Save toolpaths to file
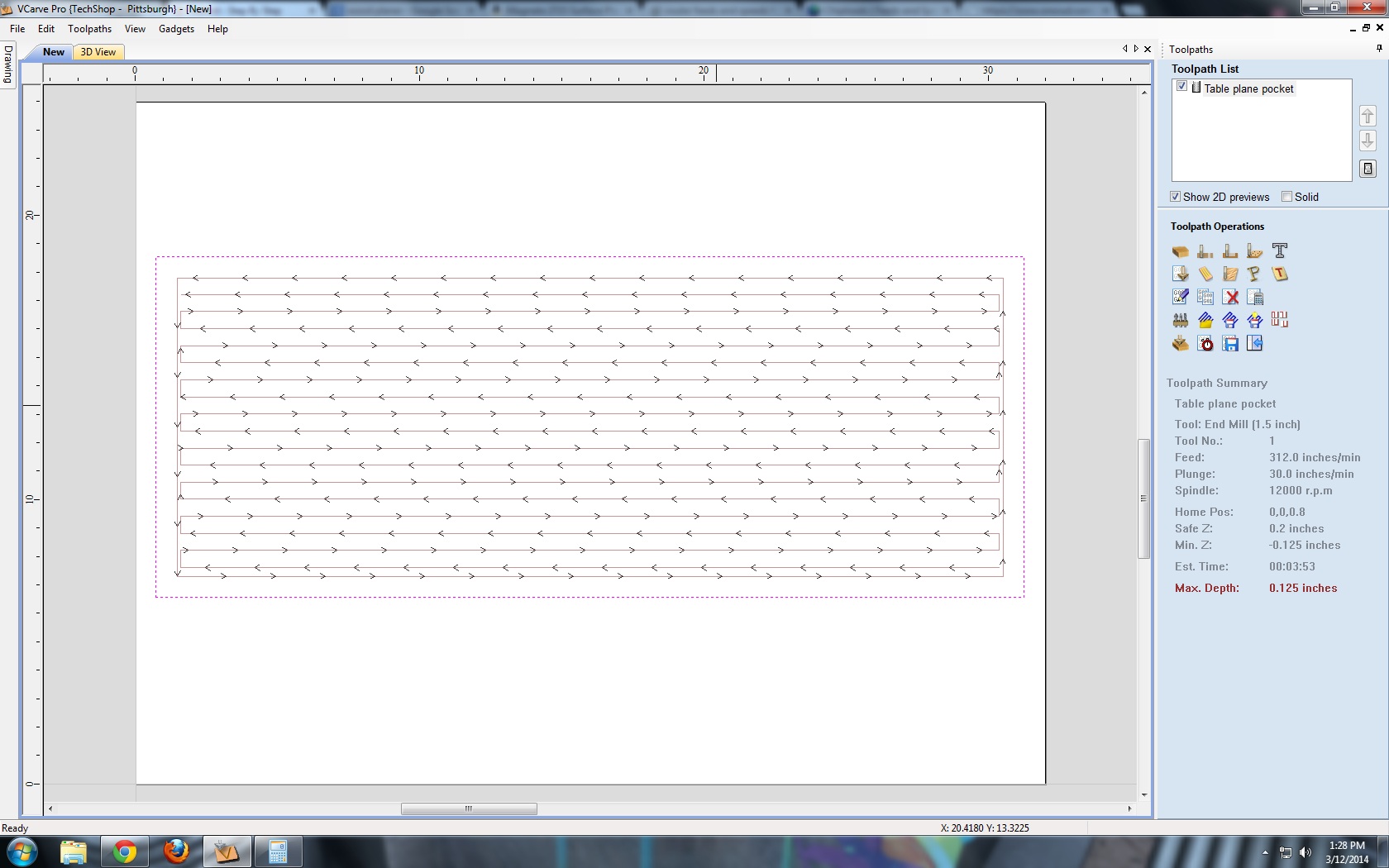The height and width of the screenshot is (868, 1389). click(x=1229, y=343)
